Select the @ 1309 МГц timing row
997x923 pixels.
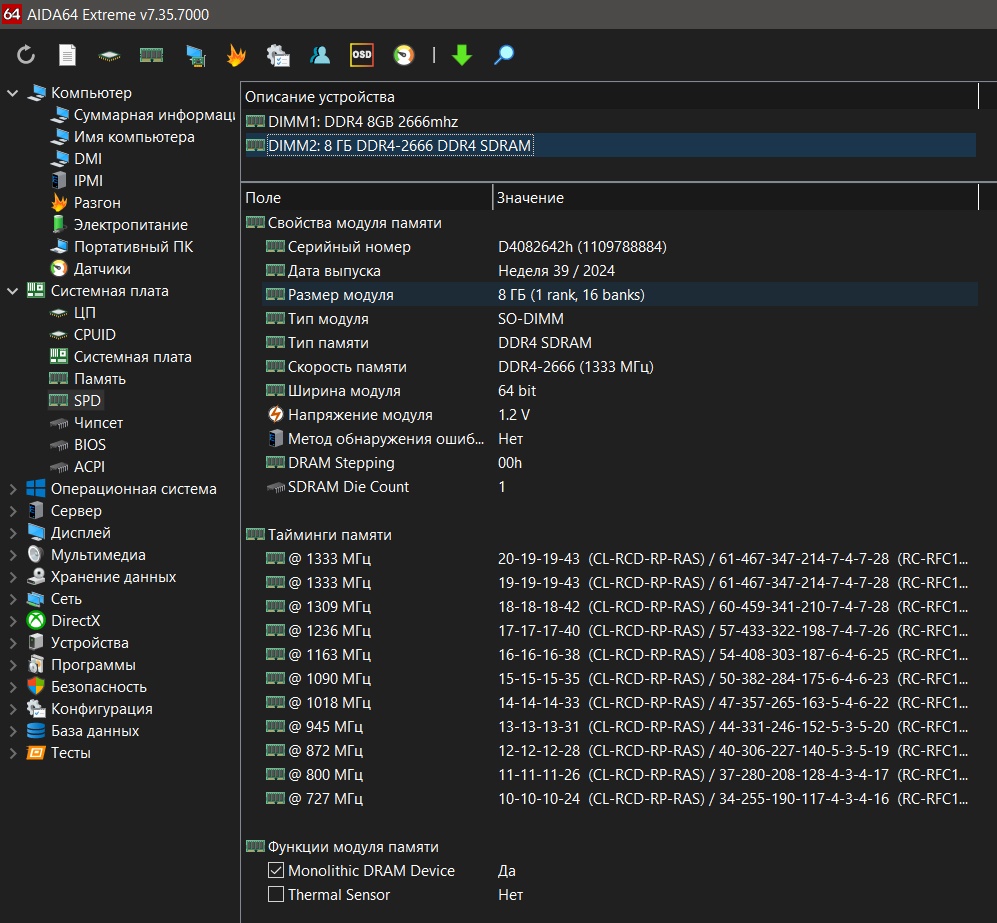pos(620,606)
